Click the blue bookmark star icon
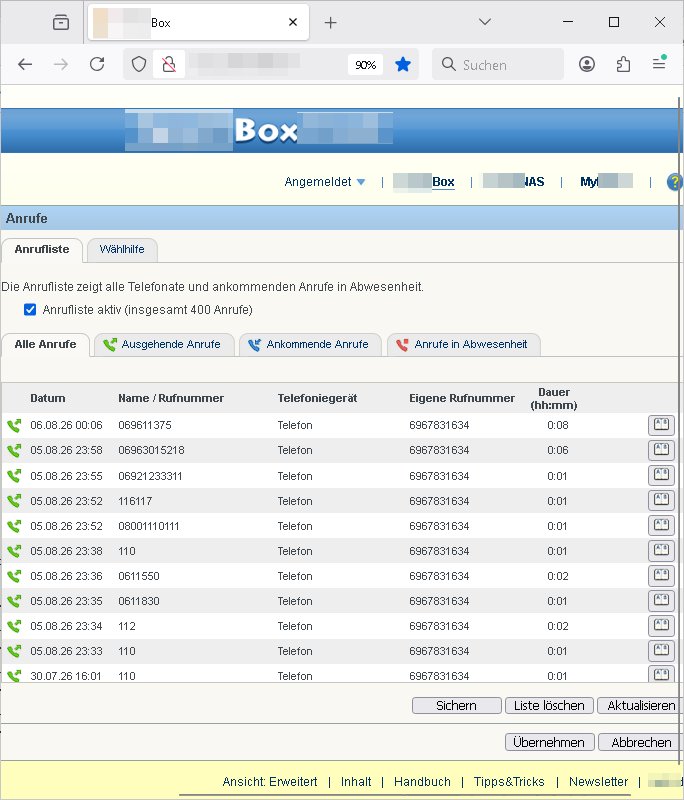 (402, 64)
